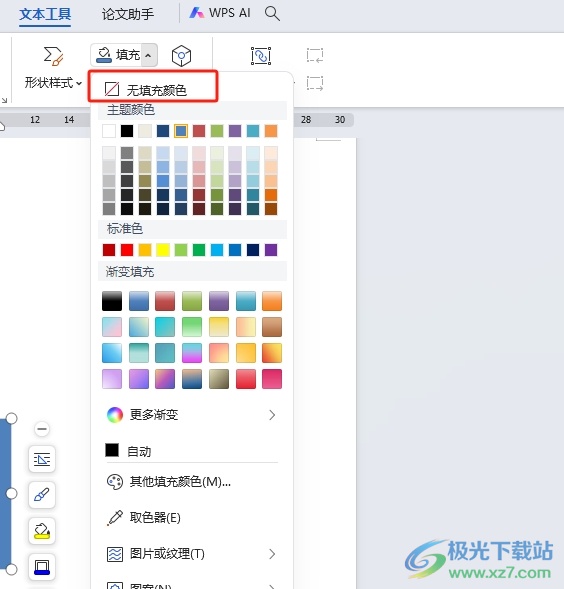
Task: Pick the bright red standard color swatch
Action: click(127, 250)
